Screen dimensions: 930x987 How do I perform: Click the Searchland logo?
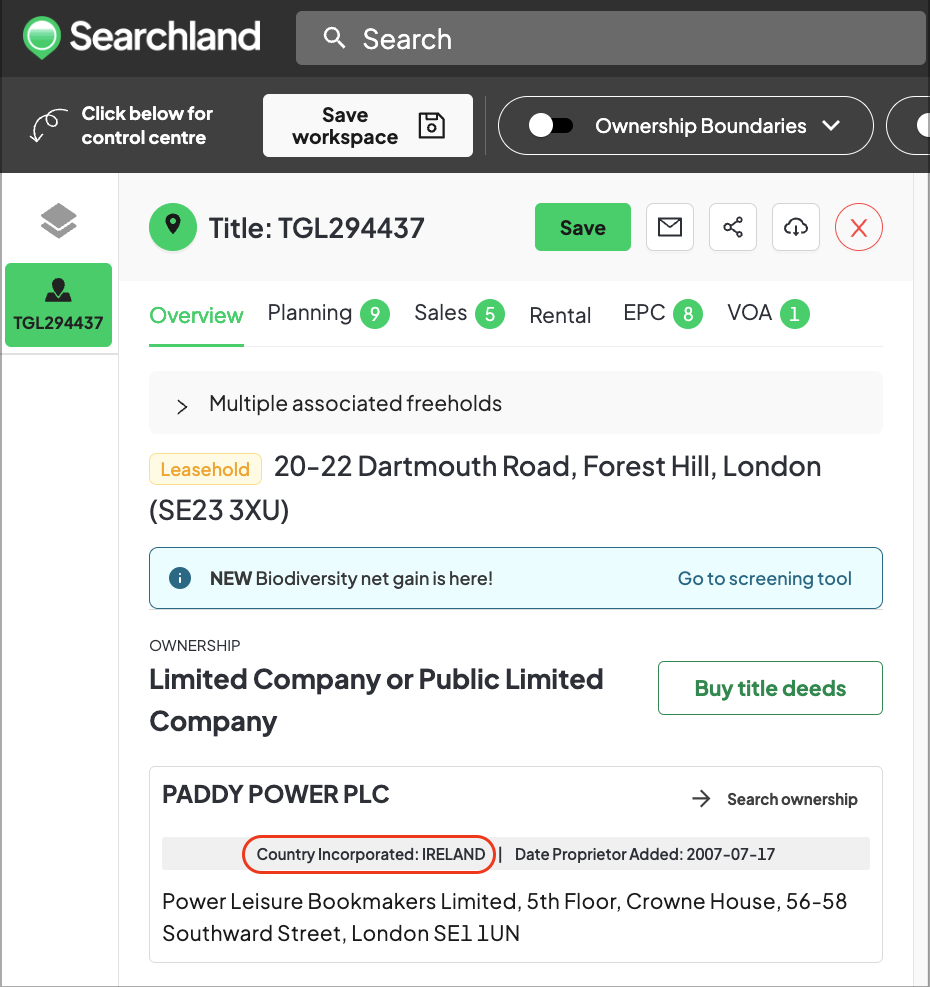(142, 37)
